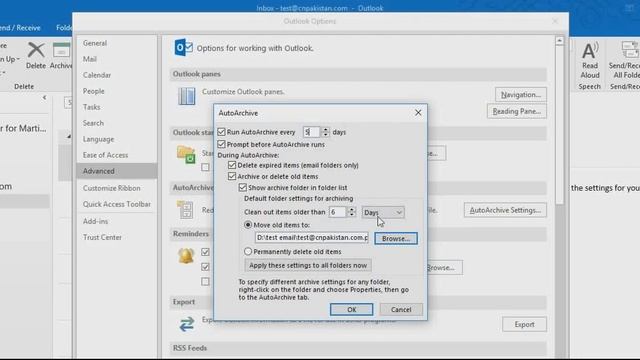Click the Reminders bell icon
The height and width of the screenshot is (360, 640).
pos(186,256)
